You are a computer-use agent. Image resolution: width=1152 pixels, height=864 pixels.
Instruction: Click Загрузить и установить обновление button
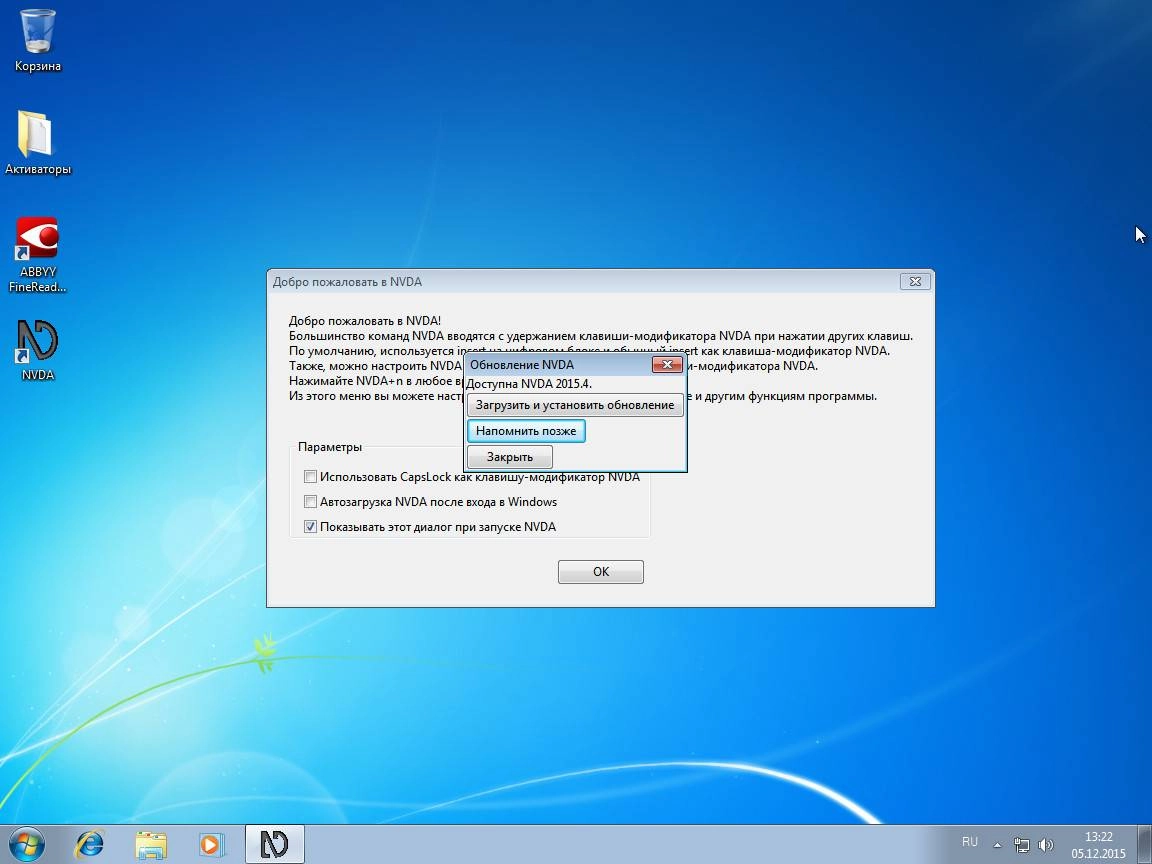[x=575, y=405]
